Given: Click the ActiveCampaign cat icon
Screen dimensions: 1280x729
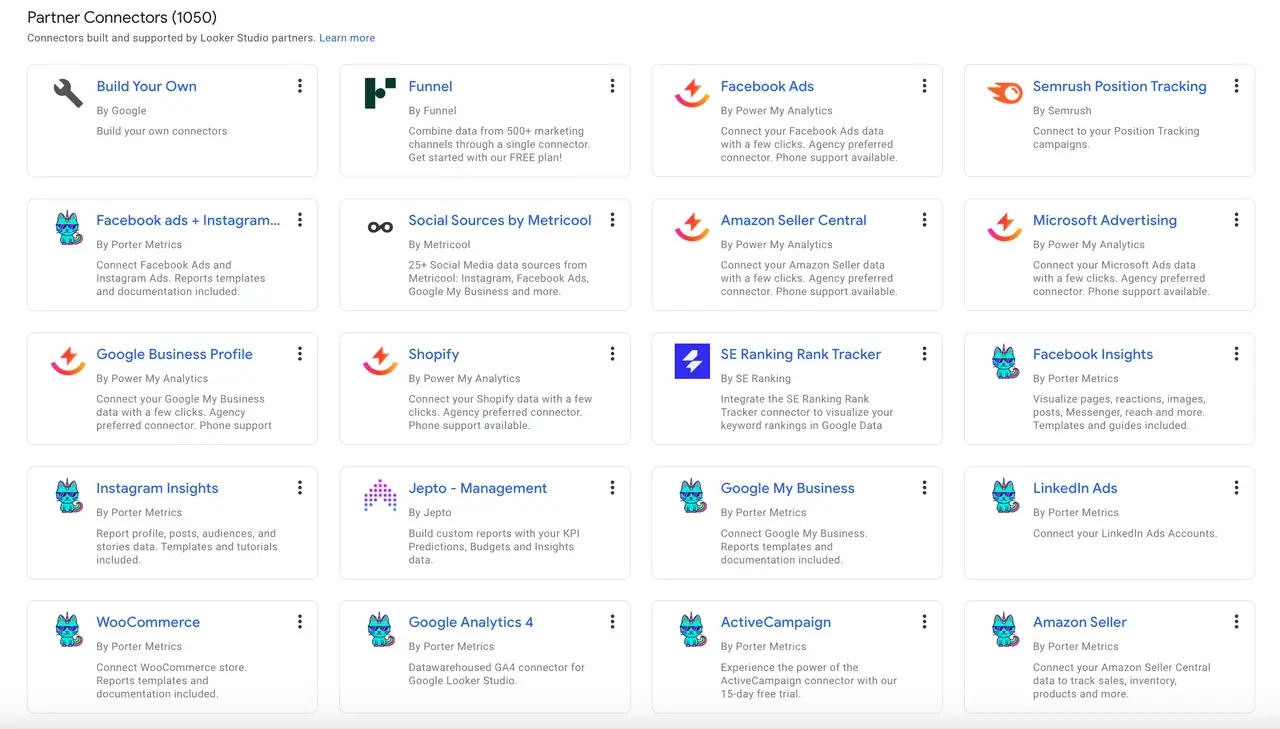Looking at the screenshot, I should 692,629.
